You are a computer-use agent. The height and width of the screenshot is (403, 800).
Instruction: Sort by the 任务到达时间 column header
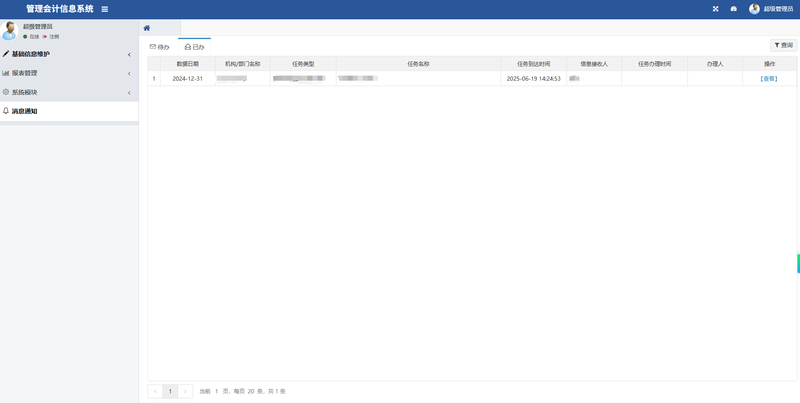[533, 63]
